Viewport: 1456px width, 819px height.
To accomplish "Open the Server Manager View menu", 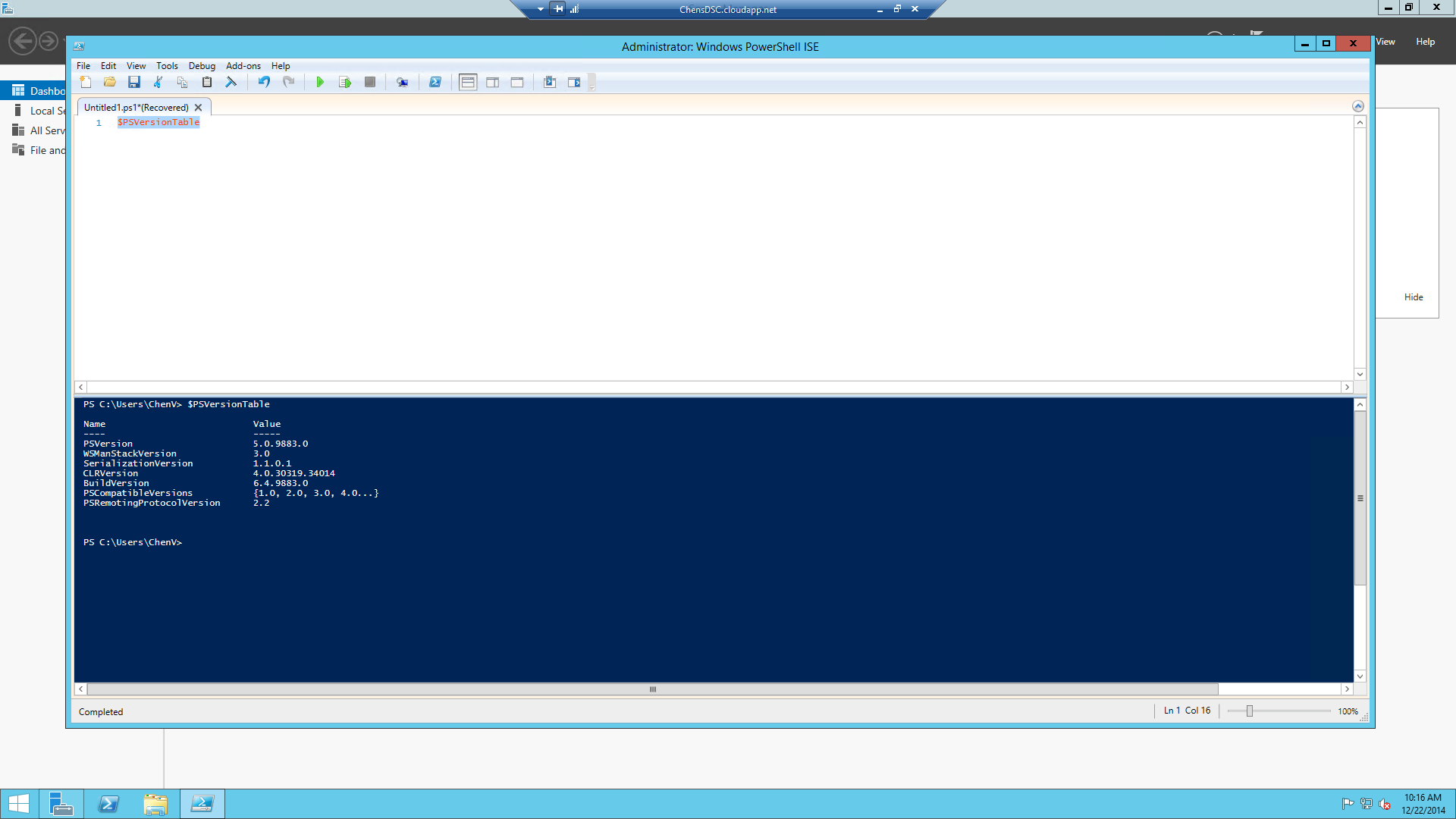I will [x=1385, y=42].
